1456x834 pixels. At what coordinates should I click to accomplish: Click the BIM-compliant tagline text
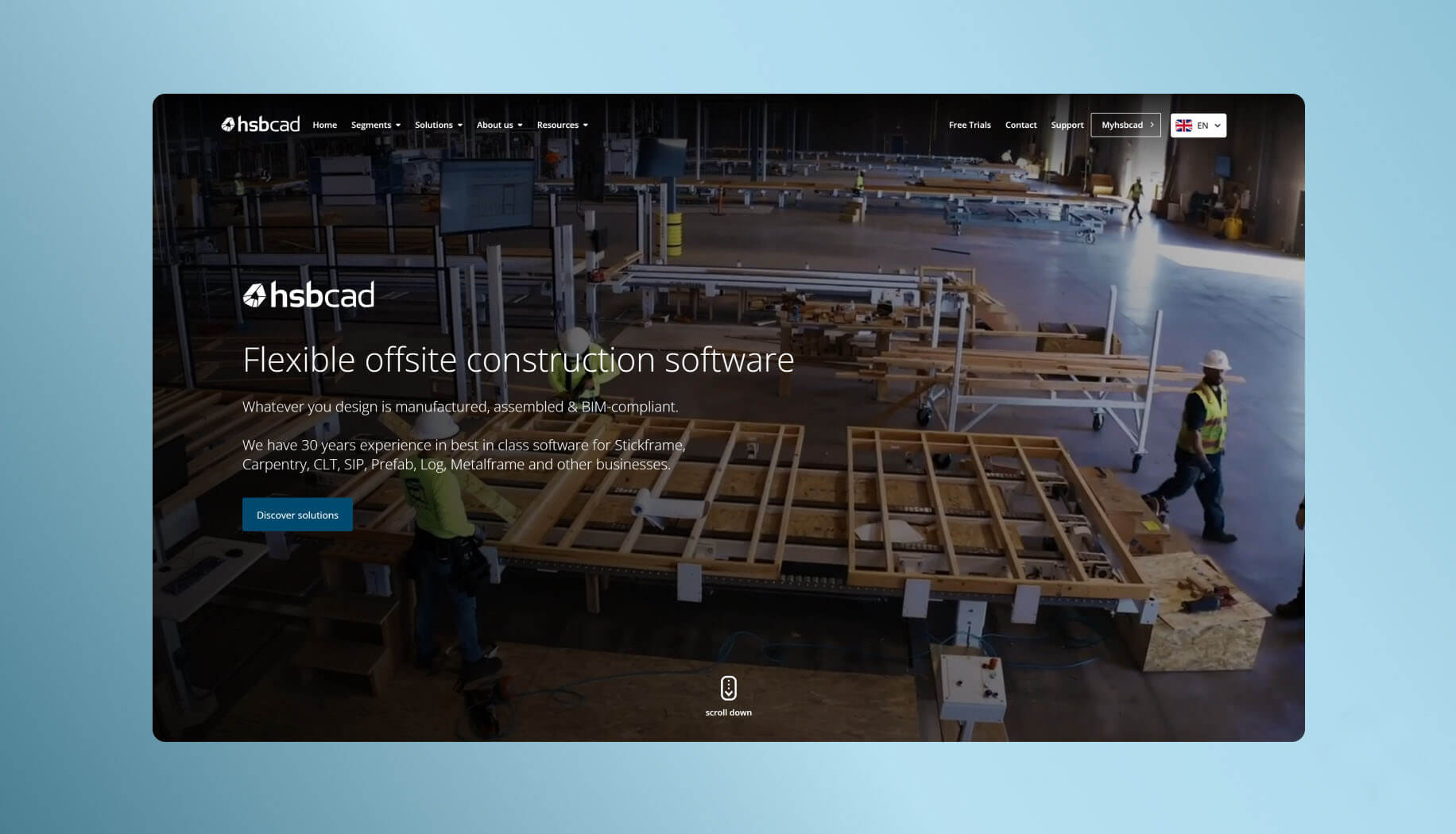(x=459, y=407)
